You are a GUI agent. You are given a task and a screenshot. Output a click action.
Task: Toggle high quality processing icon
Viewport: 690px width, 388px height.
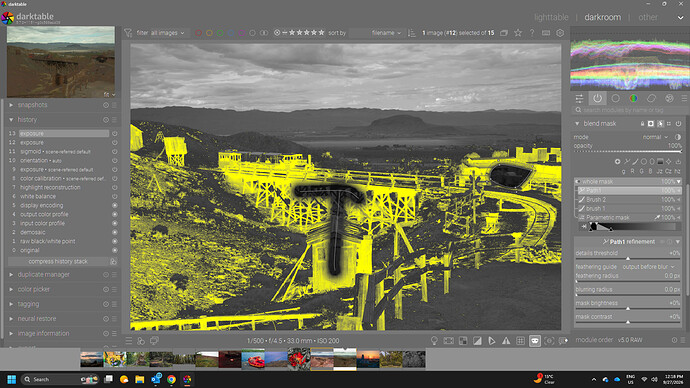coord(448,340)
